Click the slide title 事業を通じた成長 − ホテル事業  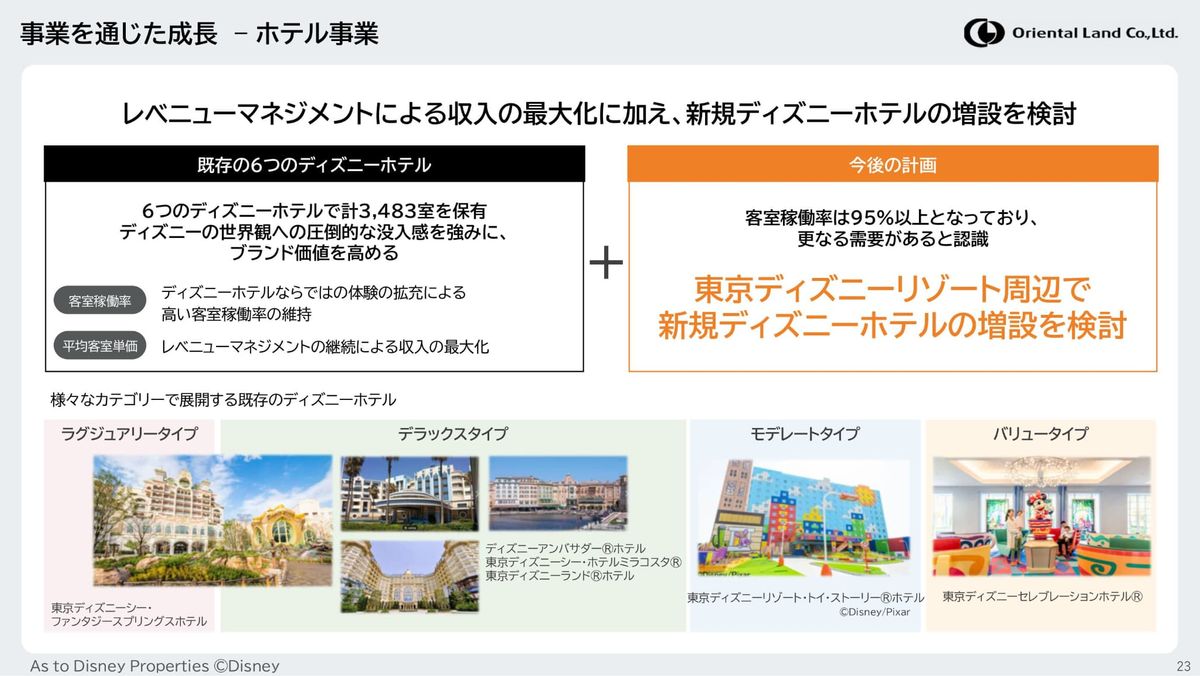point(200,34)
